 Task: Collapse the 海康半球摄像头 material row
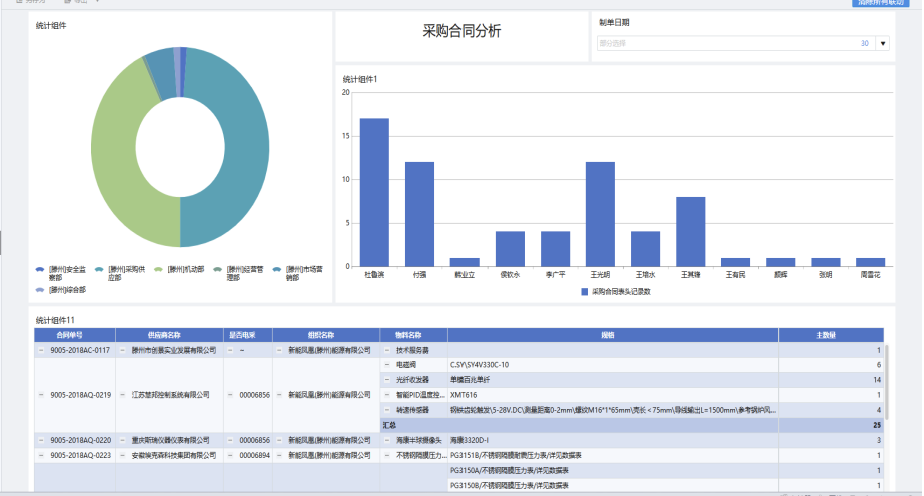point(387,440)
